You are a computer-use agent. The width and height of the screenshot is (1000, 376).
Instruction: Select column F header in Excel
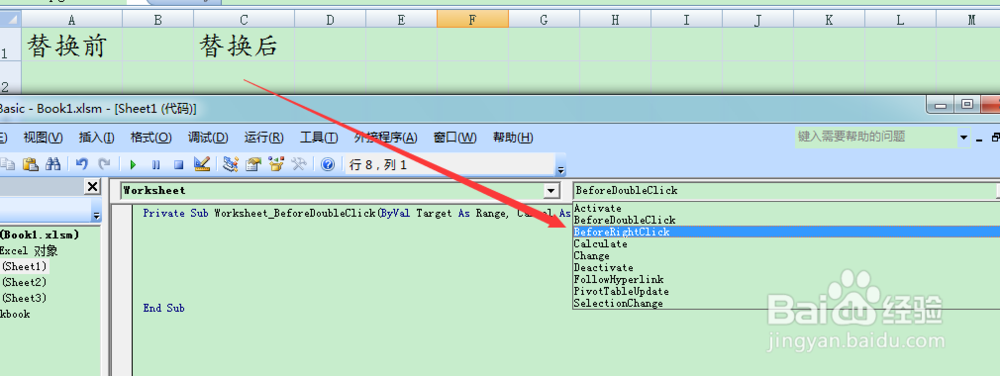pos(473,20)
